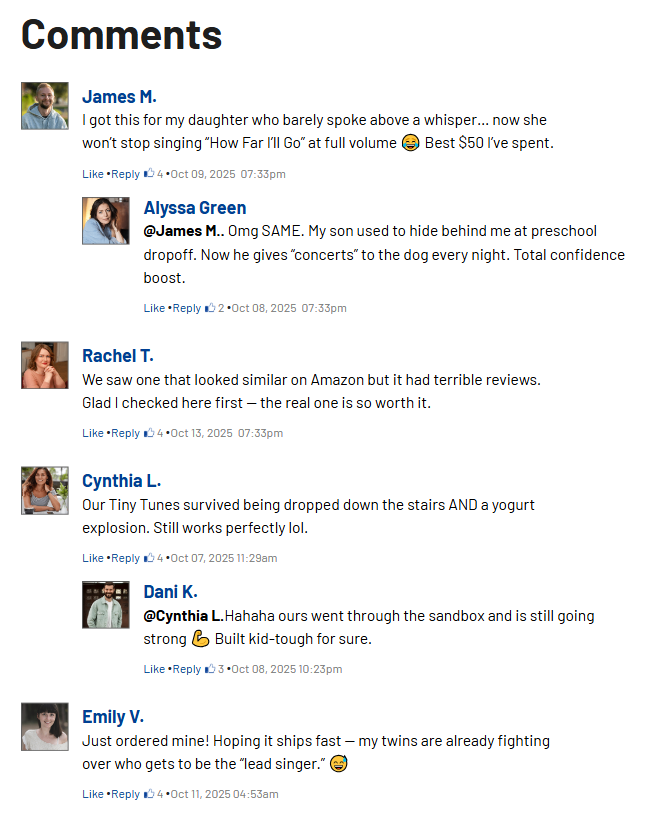
Task: Click the @James M. mention in Alyssa's reply
Action: 182,231
